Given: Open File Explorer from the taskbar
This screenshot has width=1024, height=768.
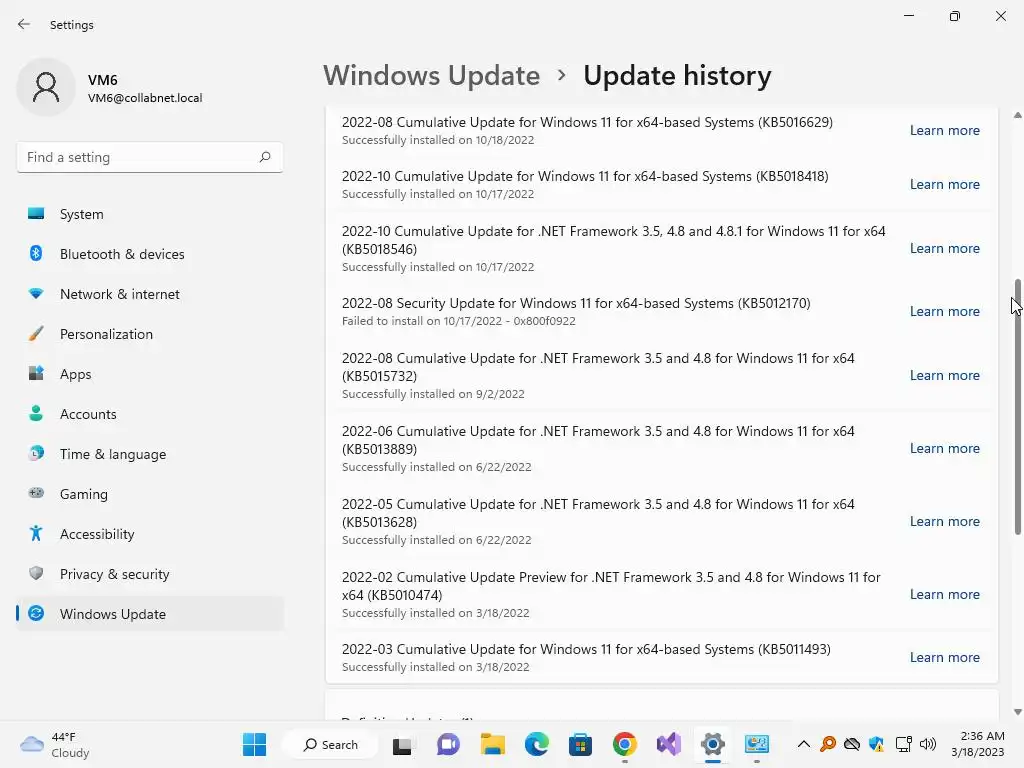Looking at the screenshot, I should [x=492, y=744].
